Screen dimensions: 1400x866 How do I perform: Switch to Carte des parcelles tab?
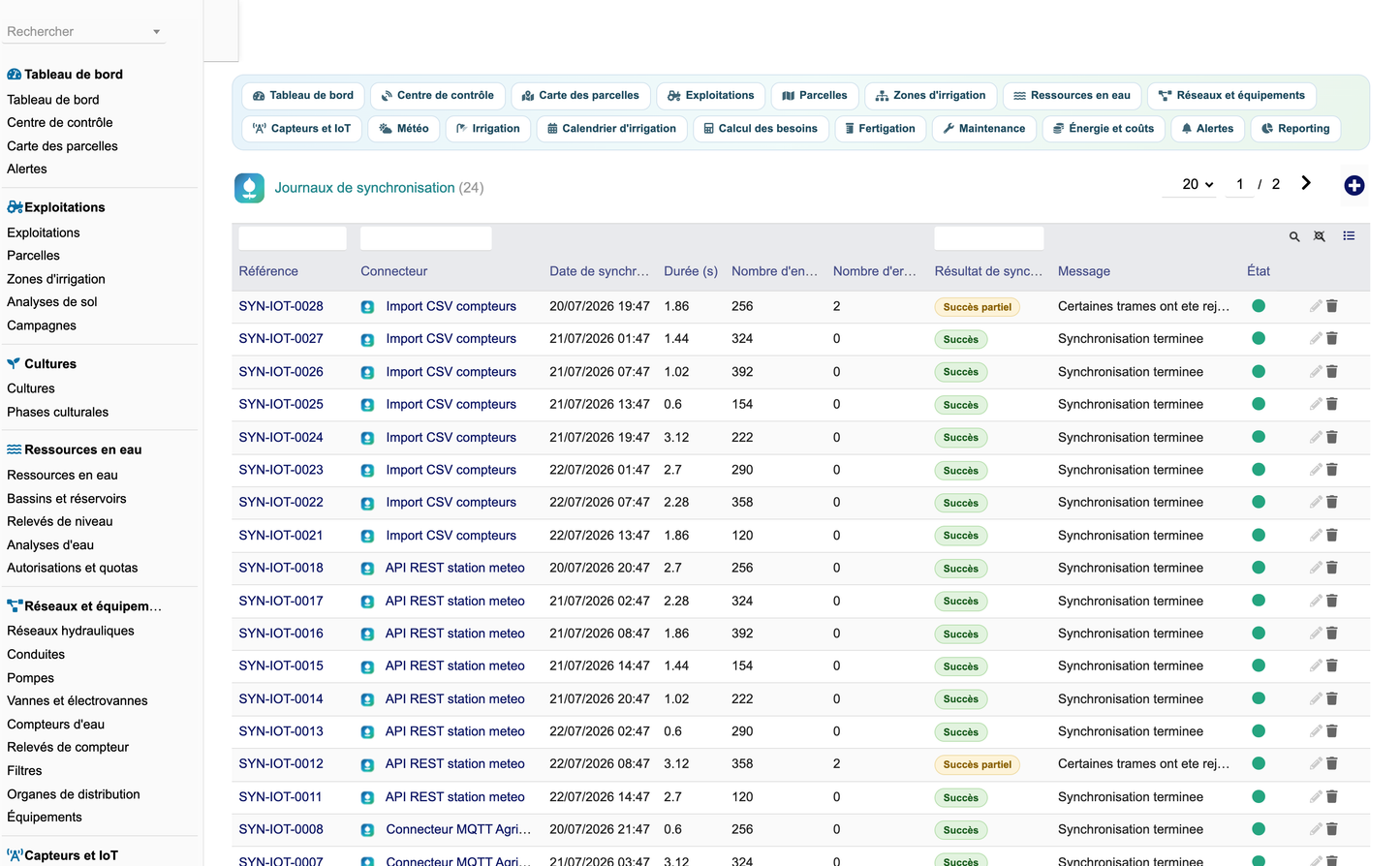pyautogui.click(x=580, y=96)
